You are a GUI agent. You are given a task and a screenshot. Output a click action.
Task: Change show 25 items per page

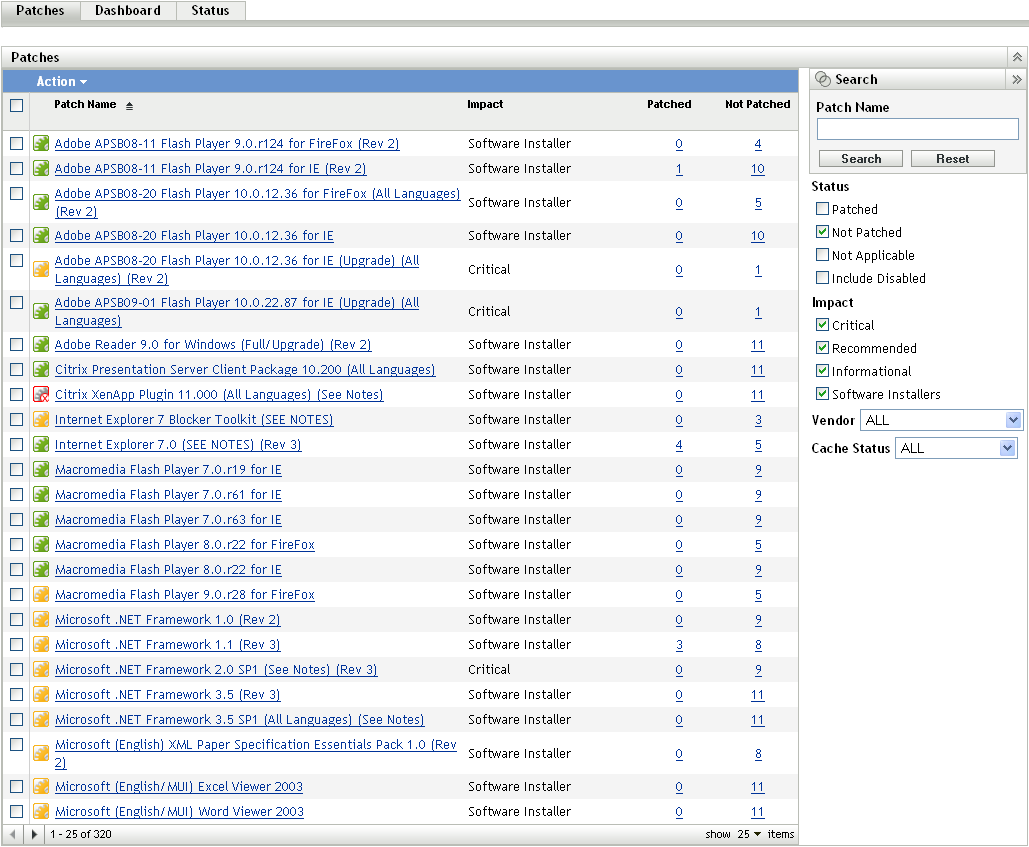click(749, 834)
